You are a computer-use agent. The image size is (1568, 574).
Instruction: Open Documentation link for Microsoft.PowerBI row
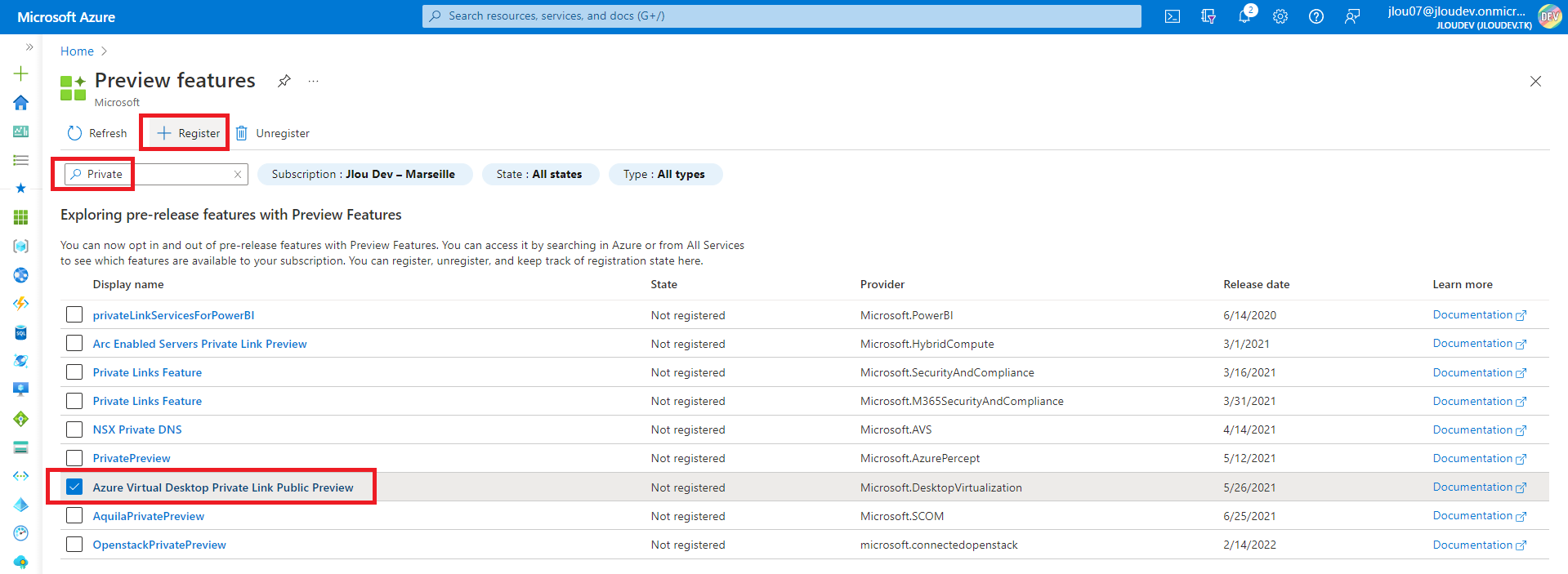pos(1479,315)
